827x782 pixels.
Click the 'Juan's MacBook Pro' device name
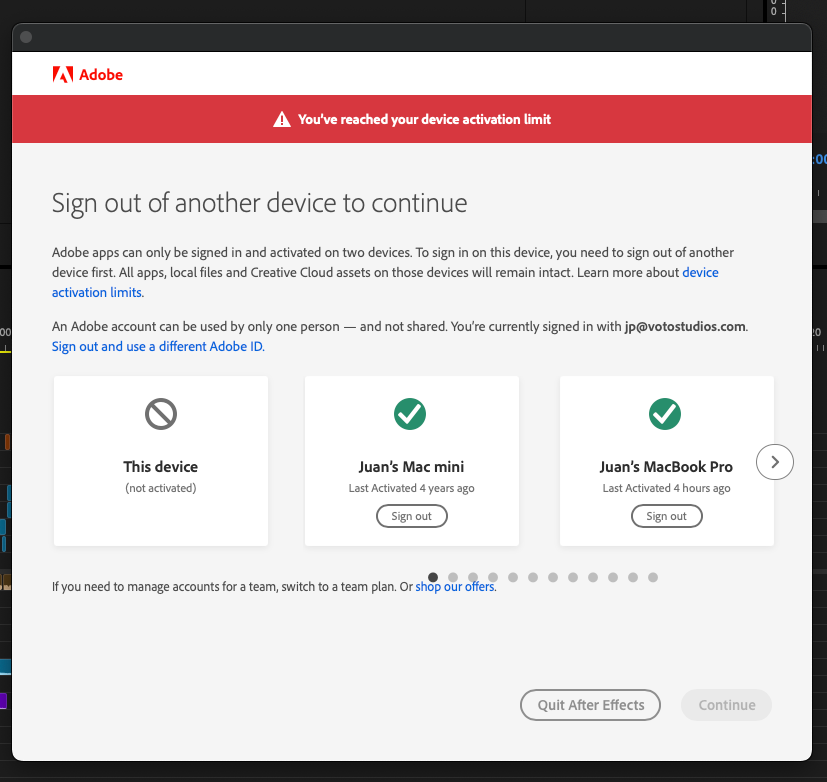pos(666,467)
